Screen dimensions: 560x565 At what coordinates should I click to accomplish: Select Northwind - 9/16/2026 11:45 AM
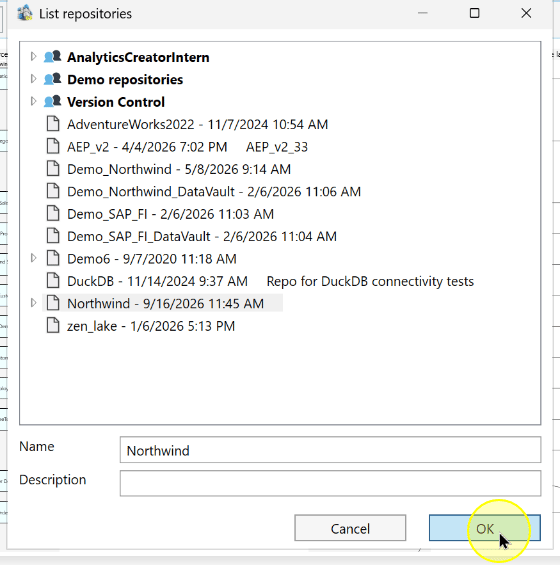click(165, 303)
